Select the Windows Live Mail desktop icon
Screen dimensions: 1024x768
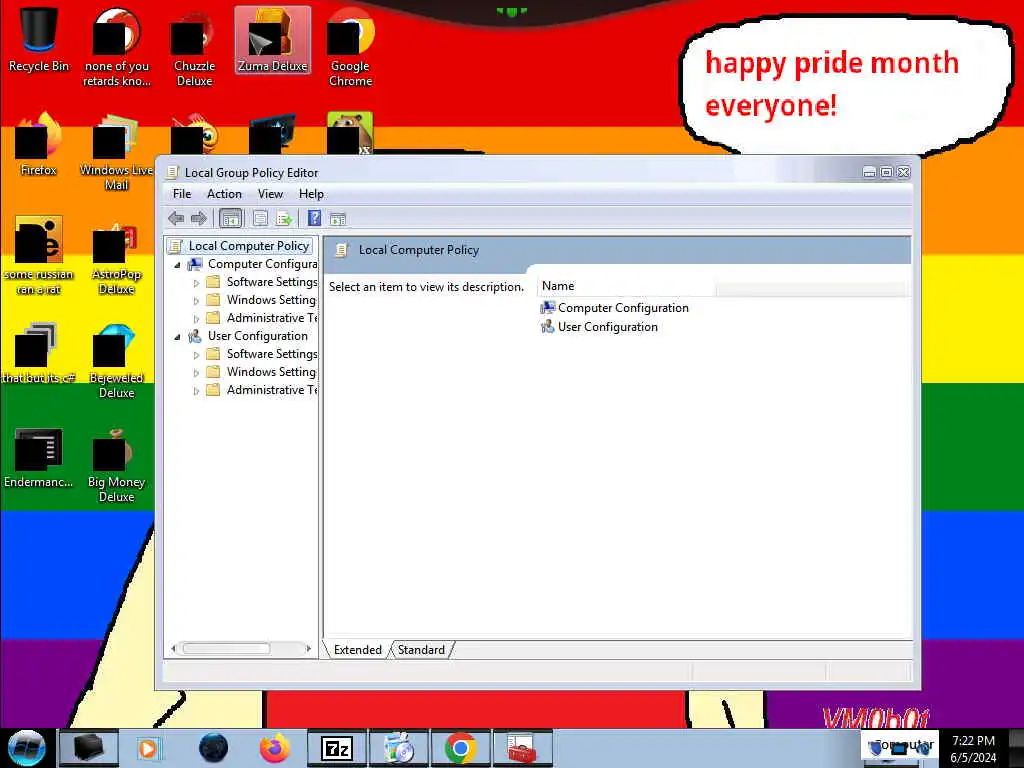[x=116, y=153]
